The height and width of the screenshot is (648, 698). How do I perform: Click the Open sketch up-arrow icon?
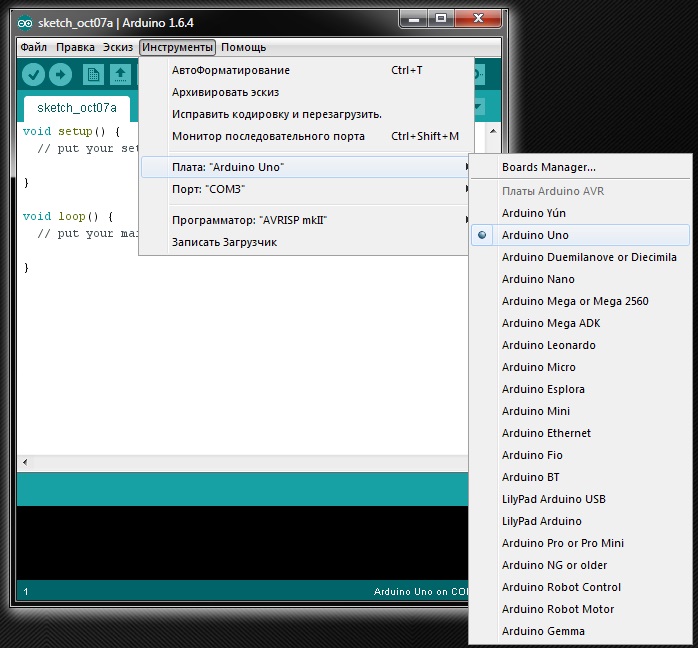click(120, 74)
